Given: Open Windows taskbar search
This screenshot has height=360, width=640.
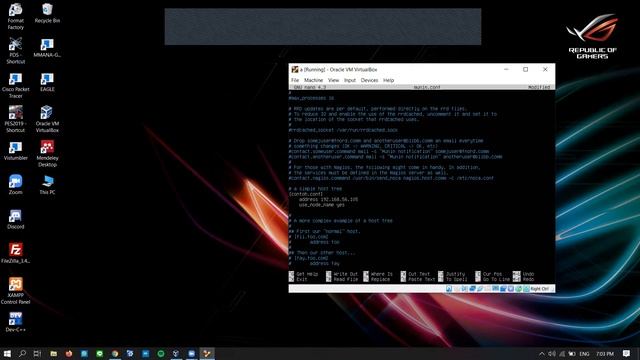Looking at the screenshot, I should [22, 353].
